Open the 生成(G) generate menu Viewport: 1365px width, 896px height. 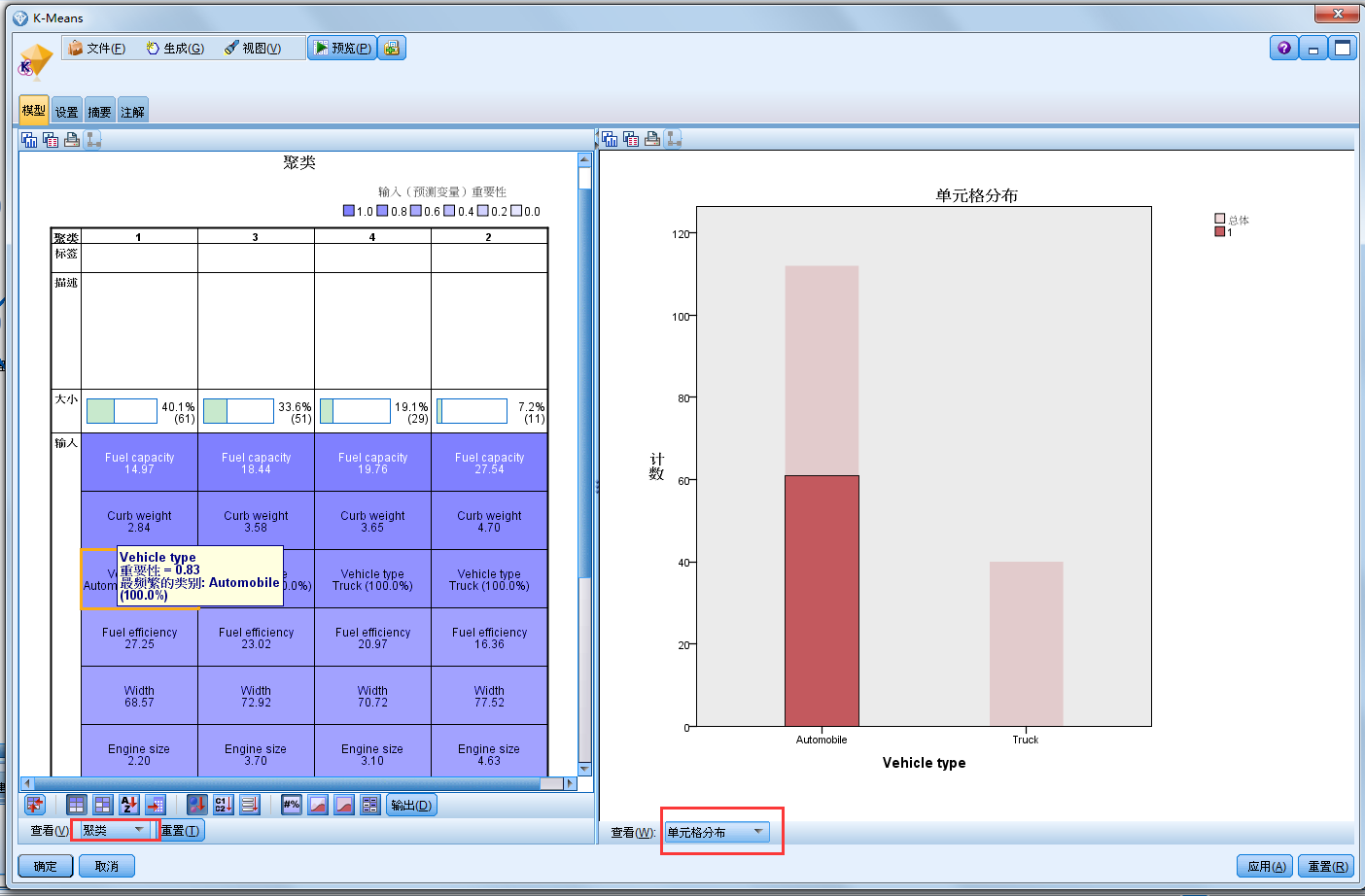[175, 48]
